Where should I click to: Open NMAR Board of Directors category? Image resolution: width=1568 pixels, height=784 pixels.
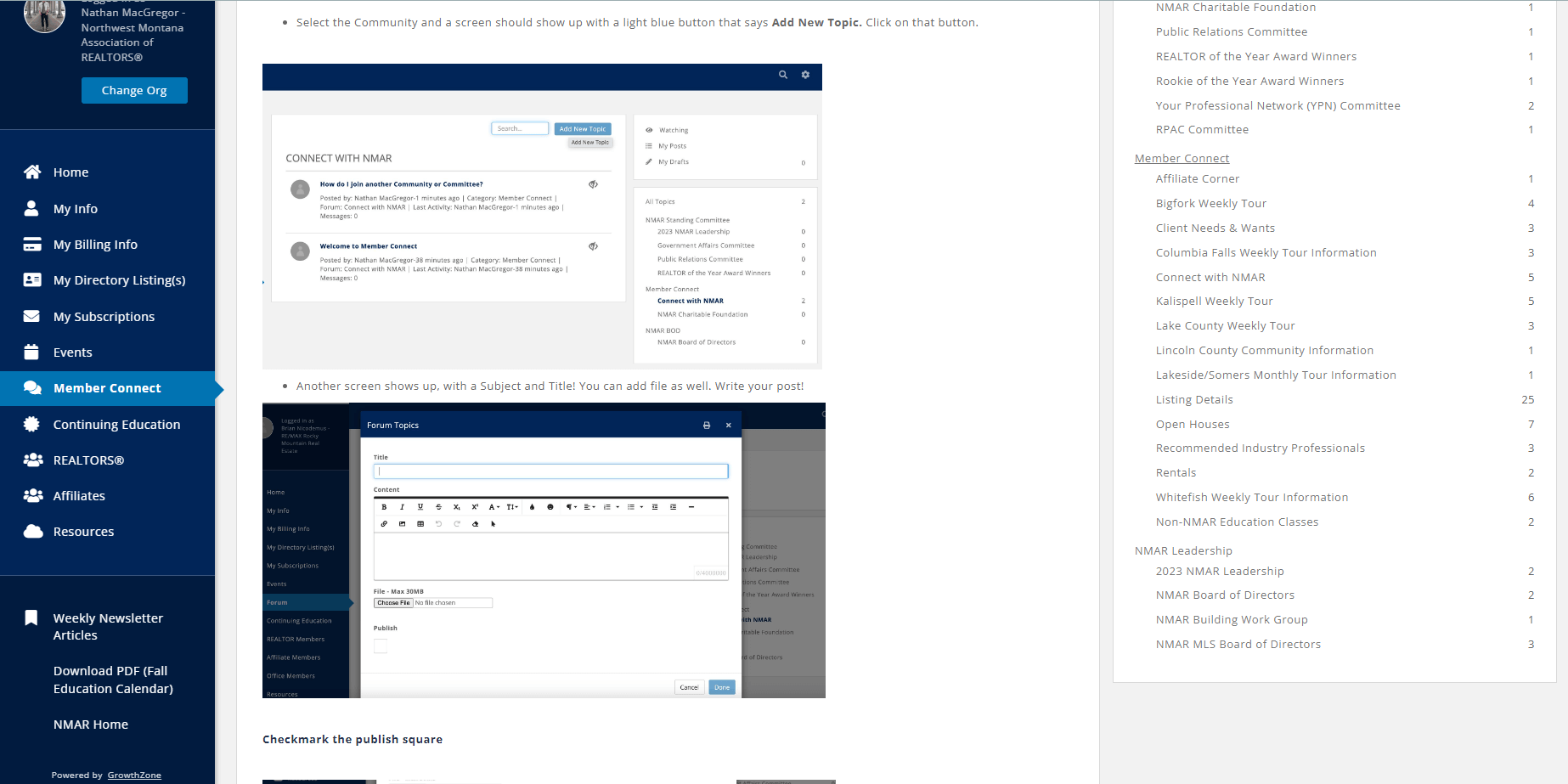point(1226,595)
